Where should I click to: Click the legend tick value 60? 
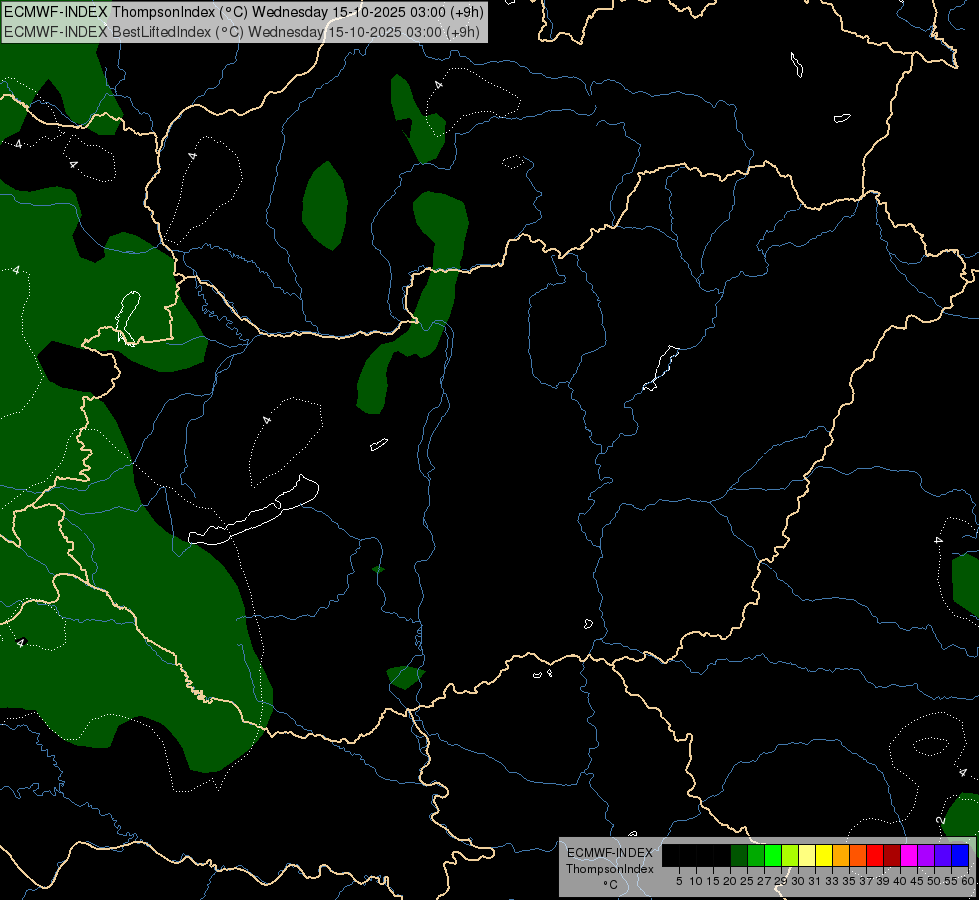968,881
